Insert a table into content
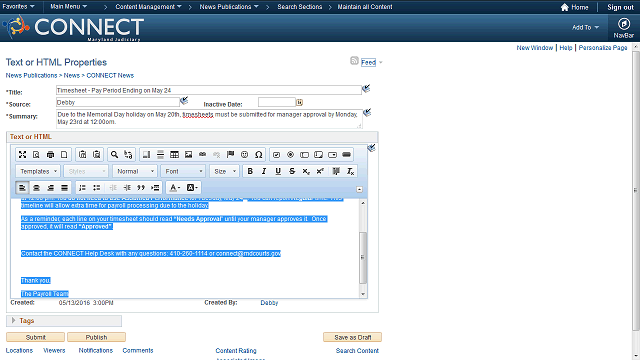Viewport: 640px width, 360px height. point(174,155)
